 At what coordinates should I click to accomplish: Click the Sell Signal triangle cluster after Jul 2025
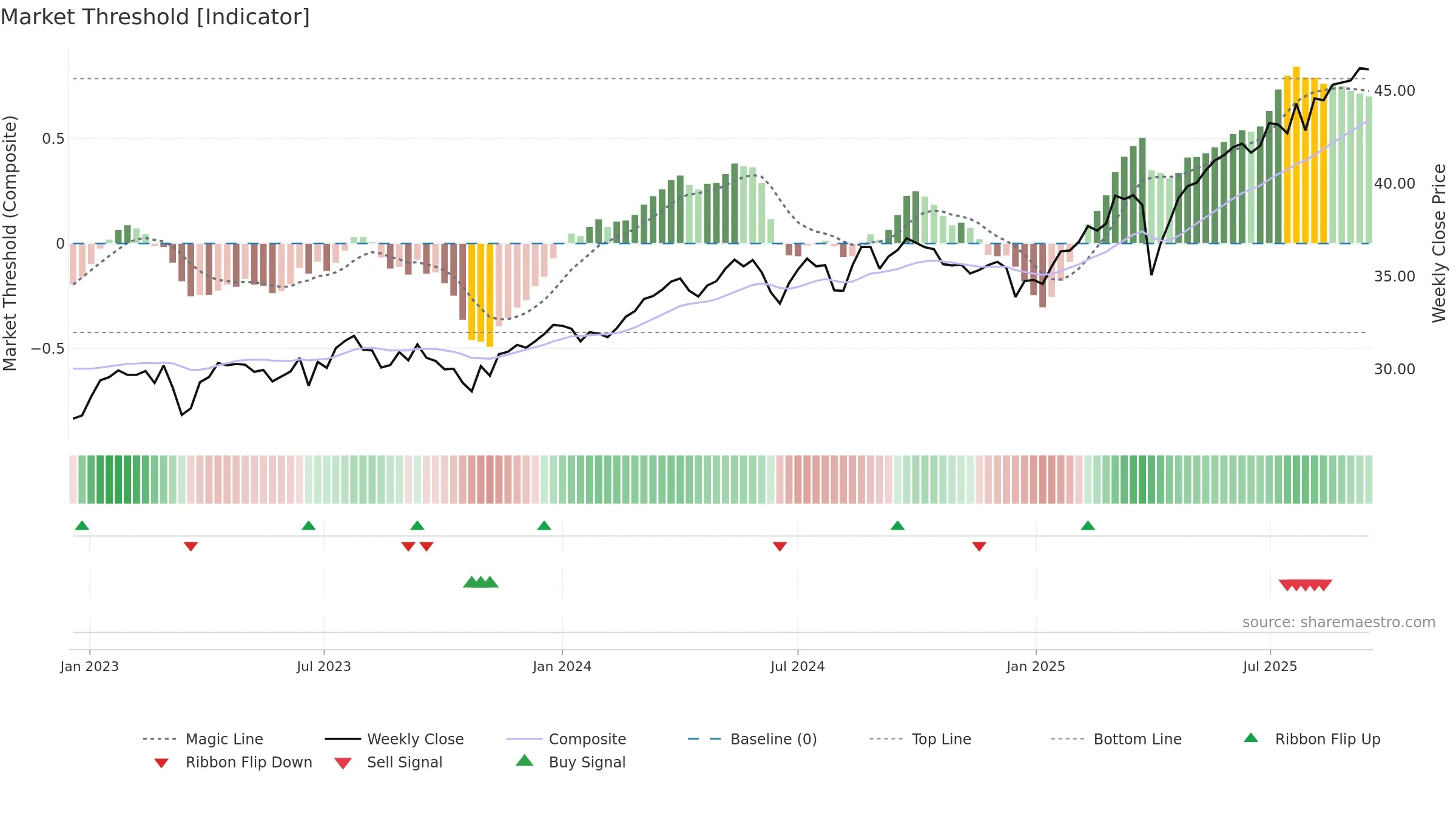click(x=1305, y=585)
